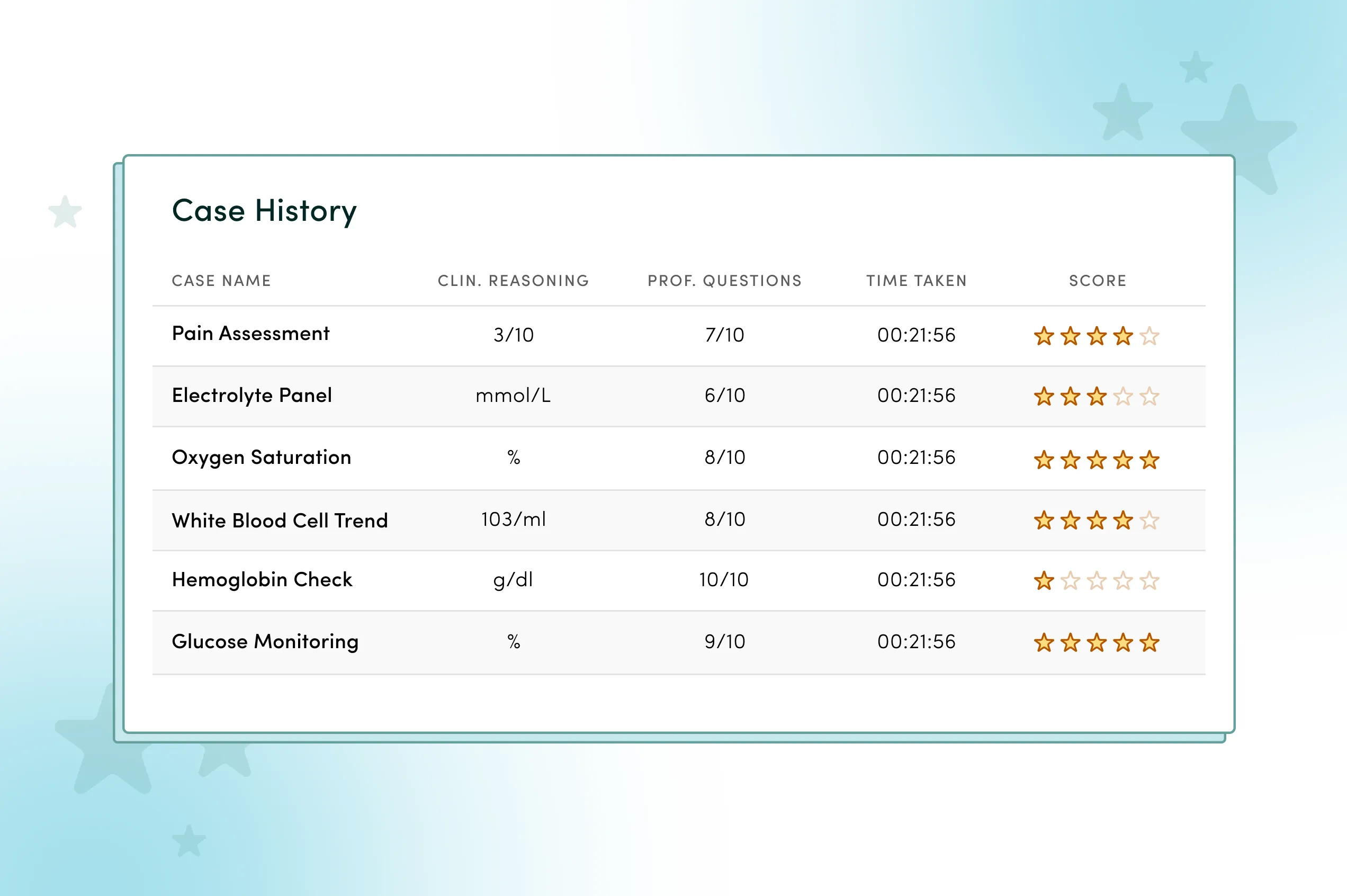This screenshot has width=1347, height=896.
Task: Sort by the Case Name column header
Action: (x=221, y=281)
